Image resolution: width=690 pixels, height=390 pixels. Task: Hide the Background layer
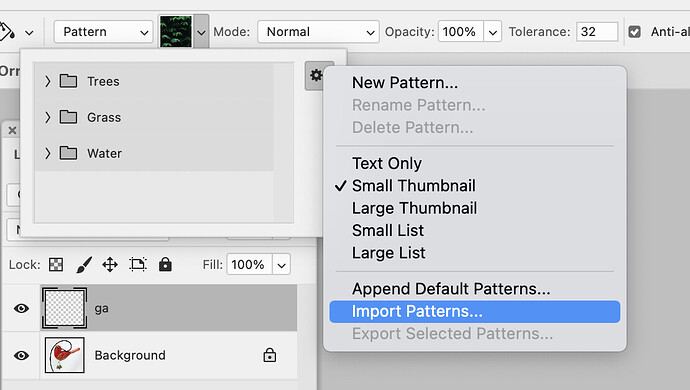[x=22, y=355]
